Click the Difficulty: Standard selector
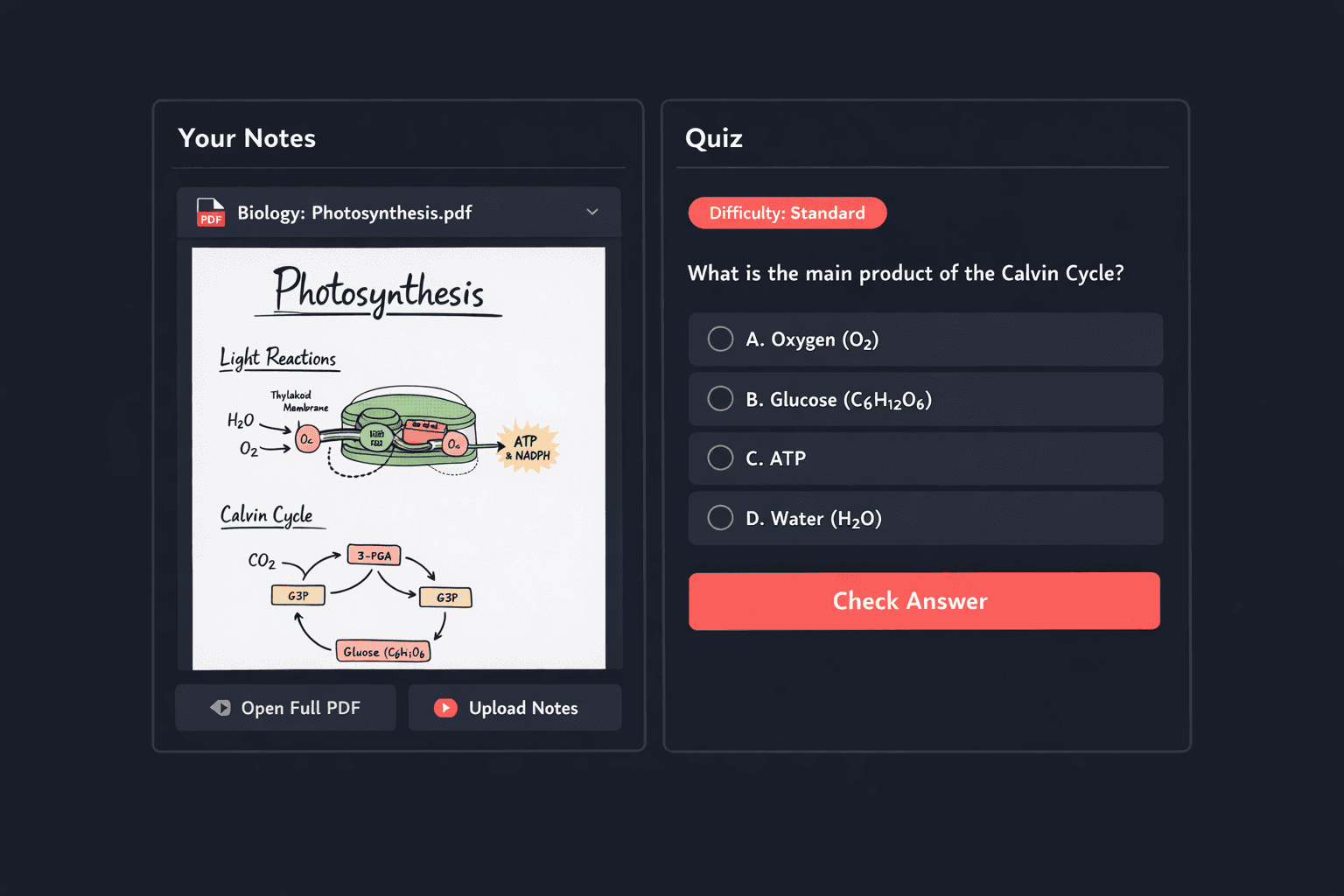Viewport: 1344px width, 896px height. click(x=787, y=213)
